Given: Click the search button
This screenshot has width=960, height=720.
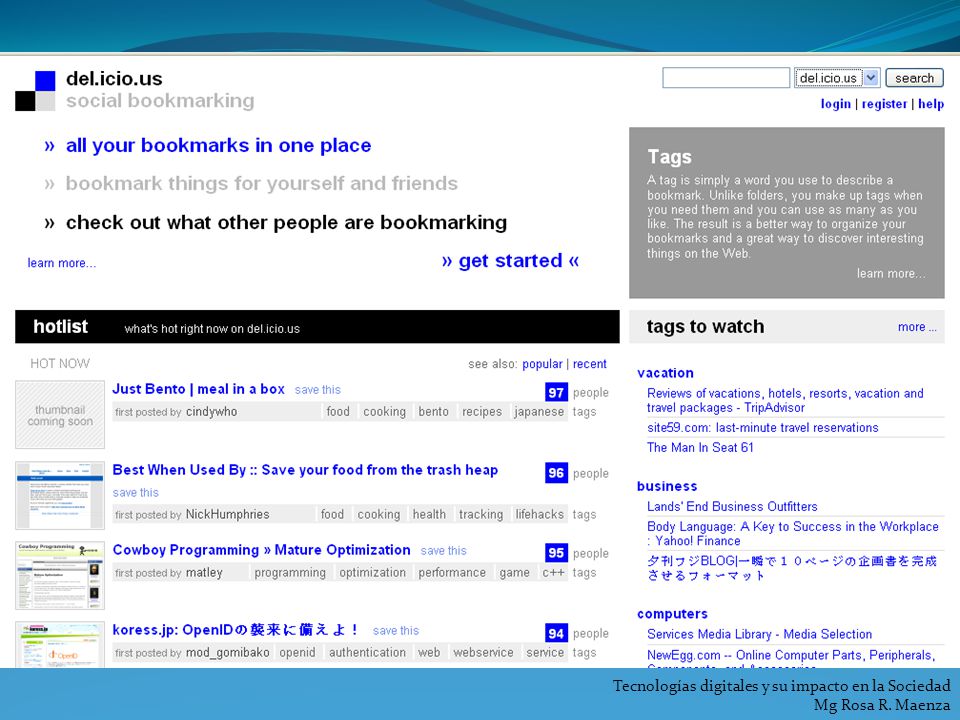Looking at the screenshot, I should 914,78.
